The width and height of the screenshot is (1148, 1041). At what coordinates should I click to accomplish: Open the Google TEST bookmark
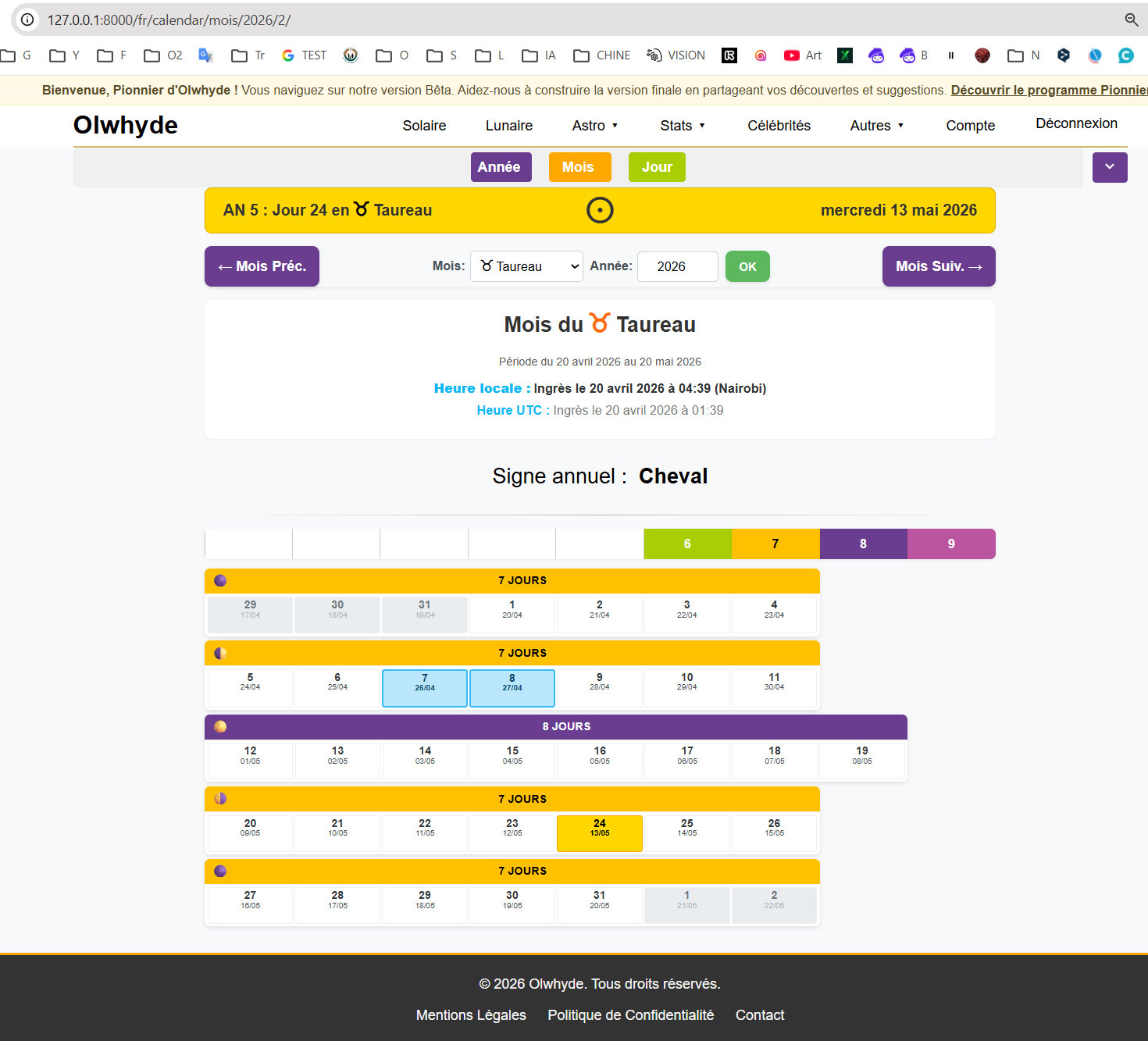click(304, 55)
